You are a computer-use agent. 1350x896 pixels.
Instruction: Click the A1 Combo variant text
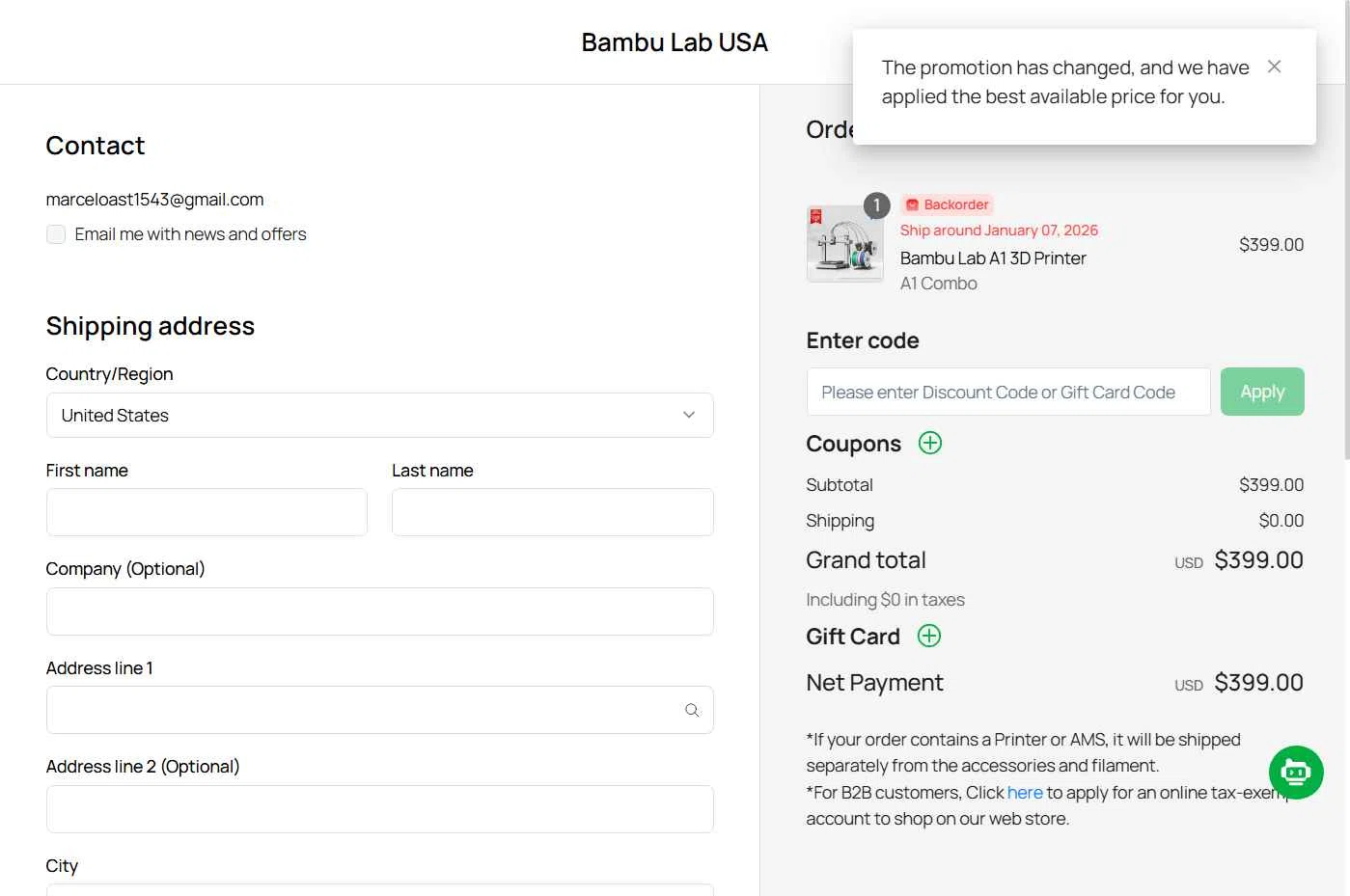[x=939, y=284]
